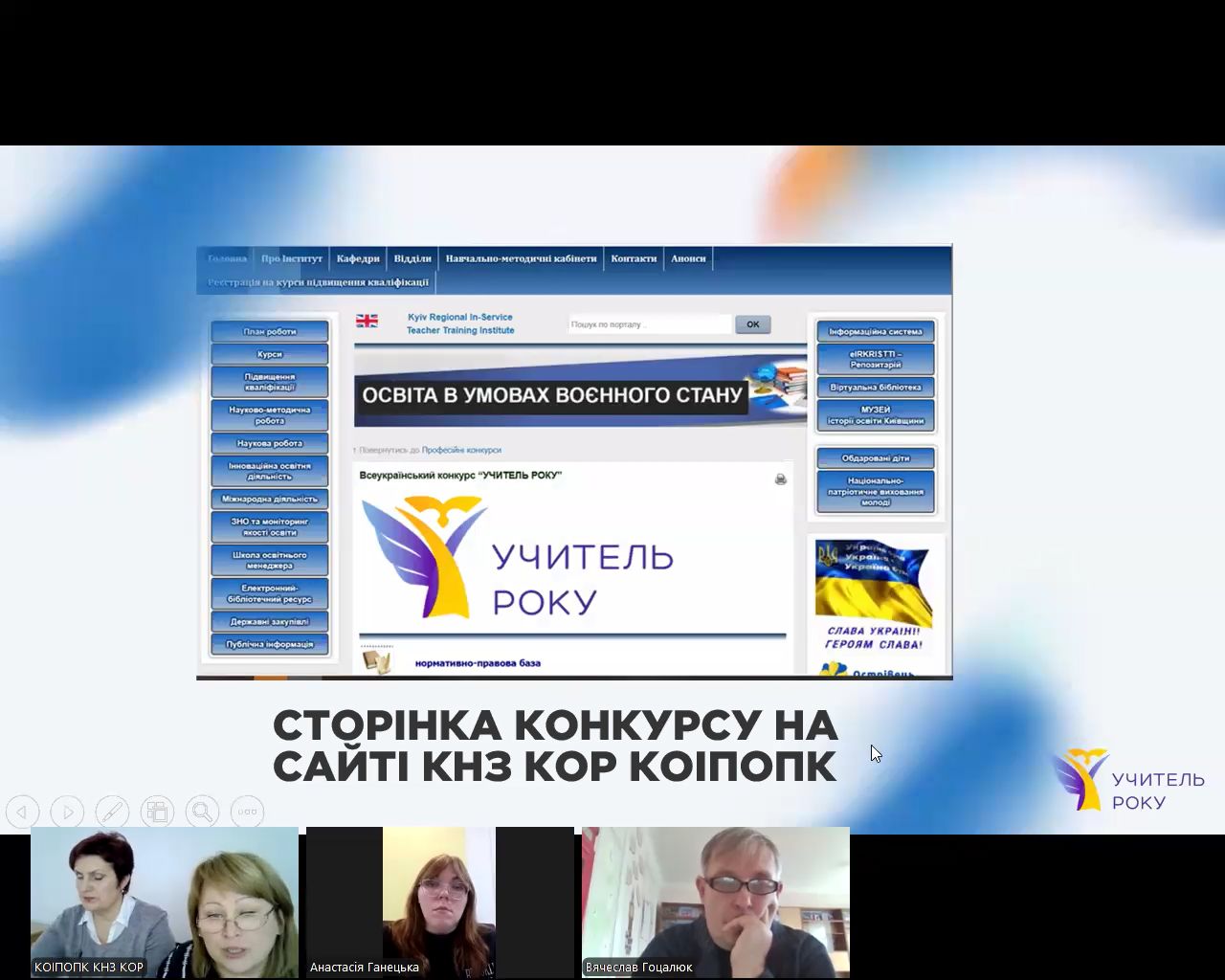This screenshot has height=980, width=1225.
Task: Open Віртуальна бібліотека from the right panel
Action: (x=875, y=388)
